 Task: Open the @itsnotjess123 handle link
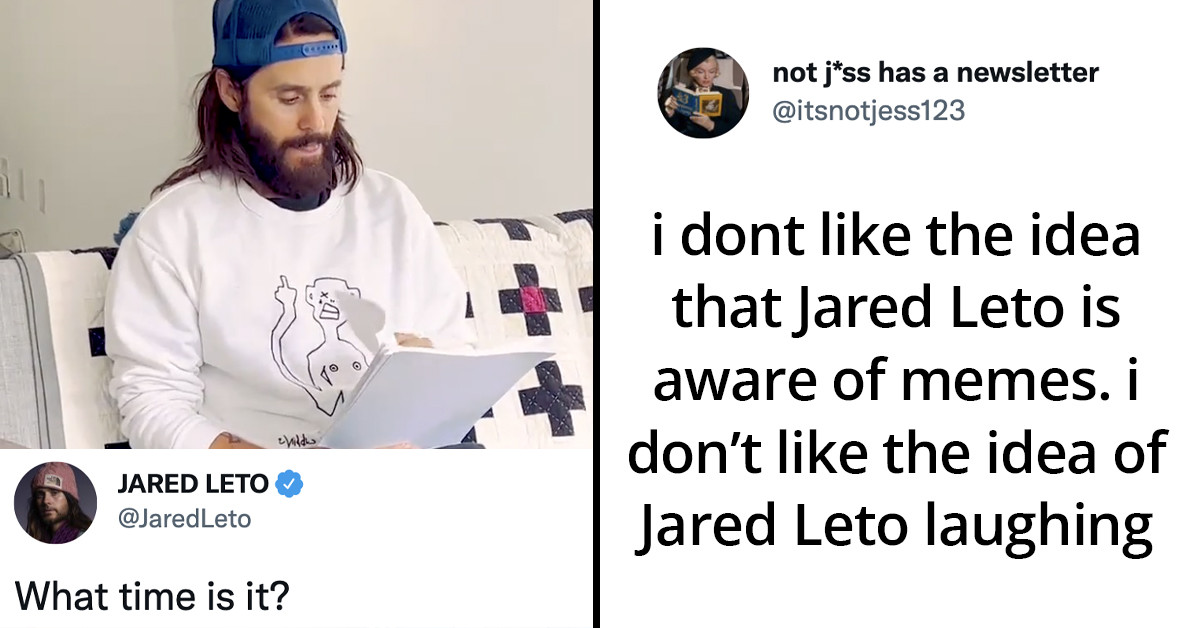click(x=869, y=110)
